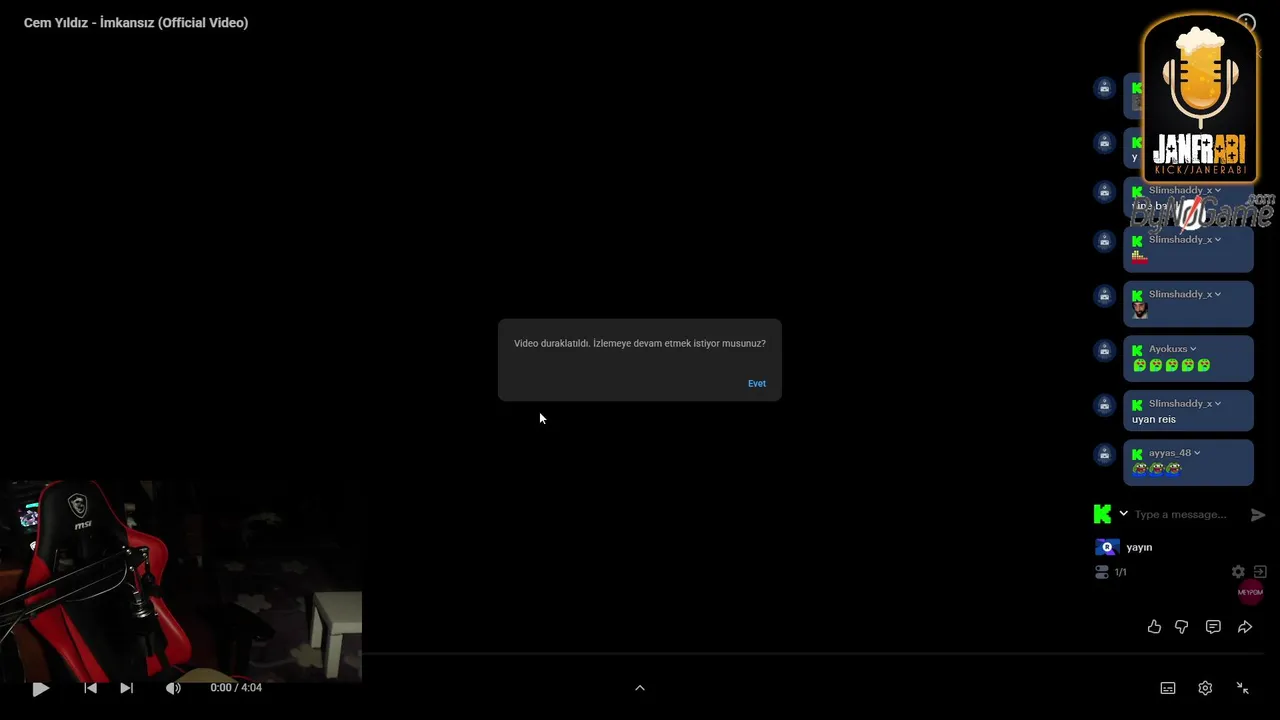Viewport: 1280px width, 720px height.
Task: Click the MEYPOM badge below chat settings
Action: coord(1251,592)
